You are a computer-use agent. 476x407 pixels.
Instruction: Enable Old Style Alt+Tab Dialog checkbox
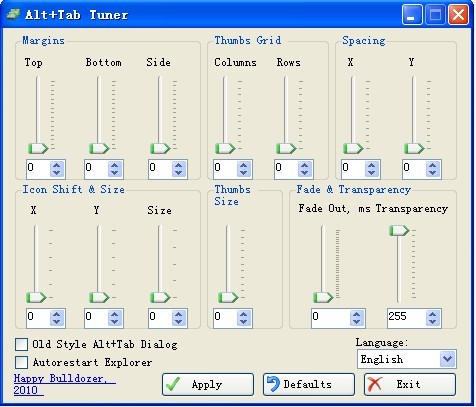21,344
